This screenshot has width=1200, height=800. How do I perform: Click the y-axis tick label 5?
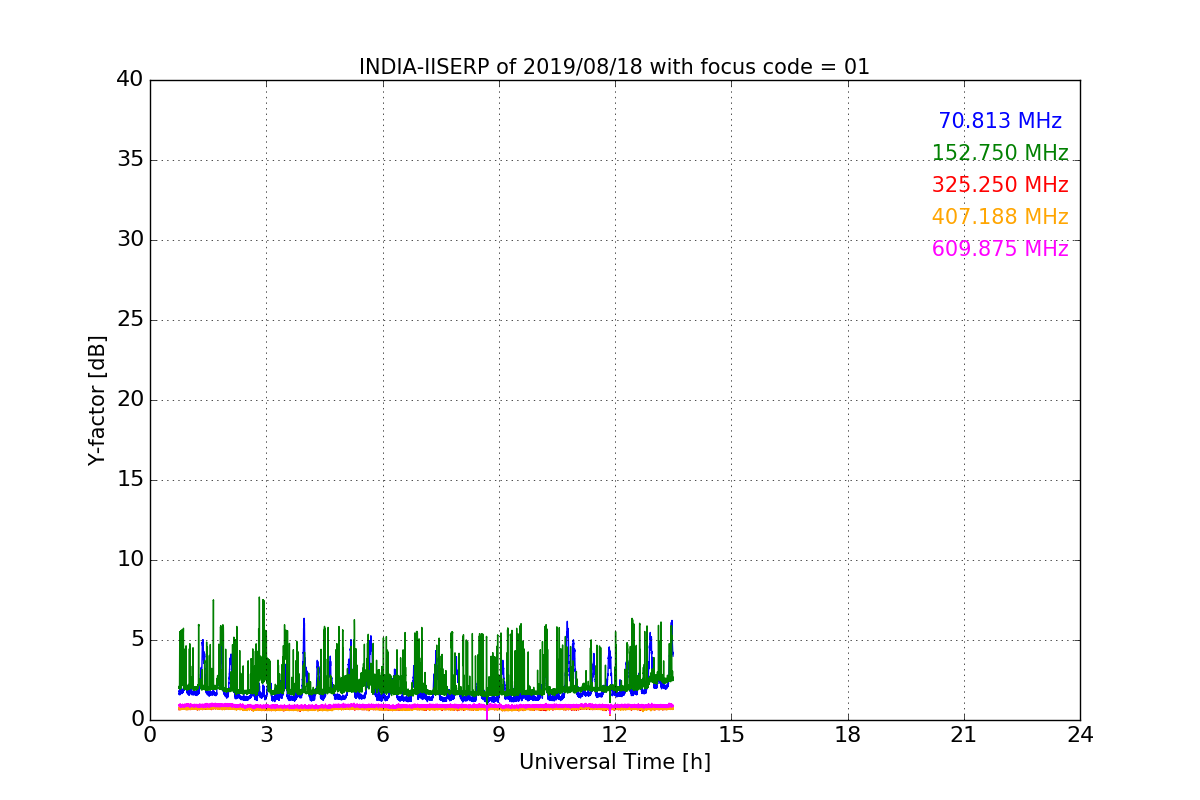[137, 639]
